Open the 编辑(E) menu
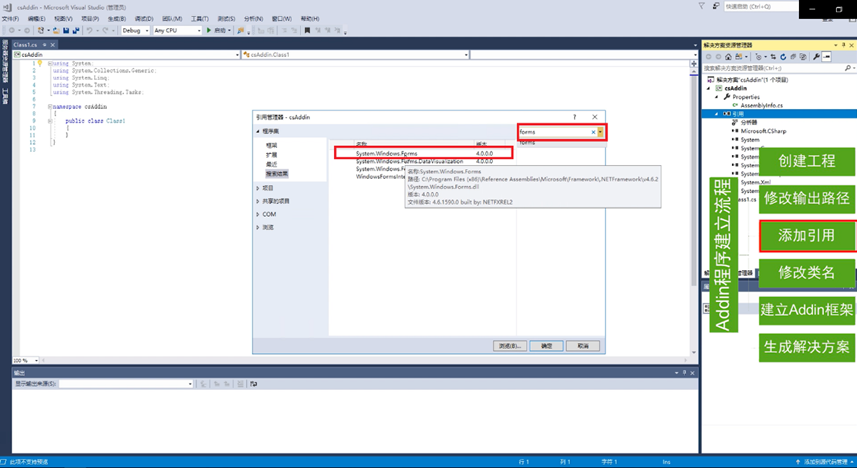This screenshot has height=468, width=857. pyautogui.click(x=37, y=19)
